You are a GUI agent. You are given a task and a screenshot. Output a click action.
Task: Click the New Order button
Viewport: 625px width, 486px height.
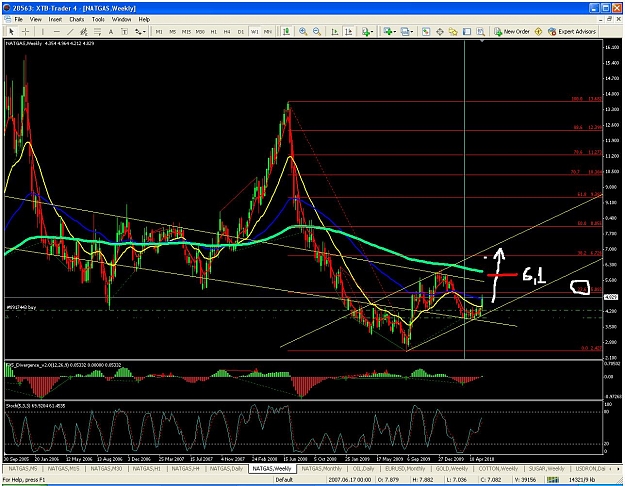[x=512, y=31]
